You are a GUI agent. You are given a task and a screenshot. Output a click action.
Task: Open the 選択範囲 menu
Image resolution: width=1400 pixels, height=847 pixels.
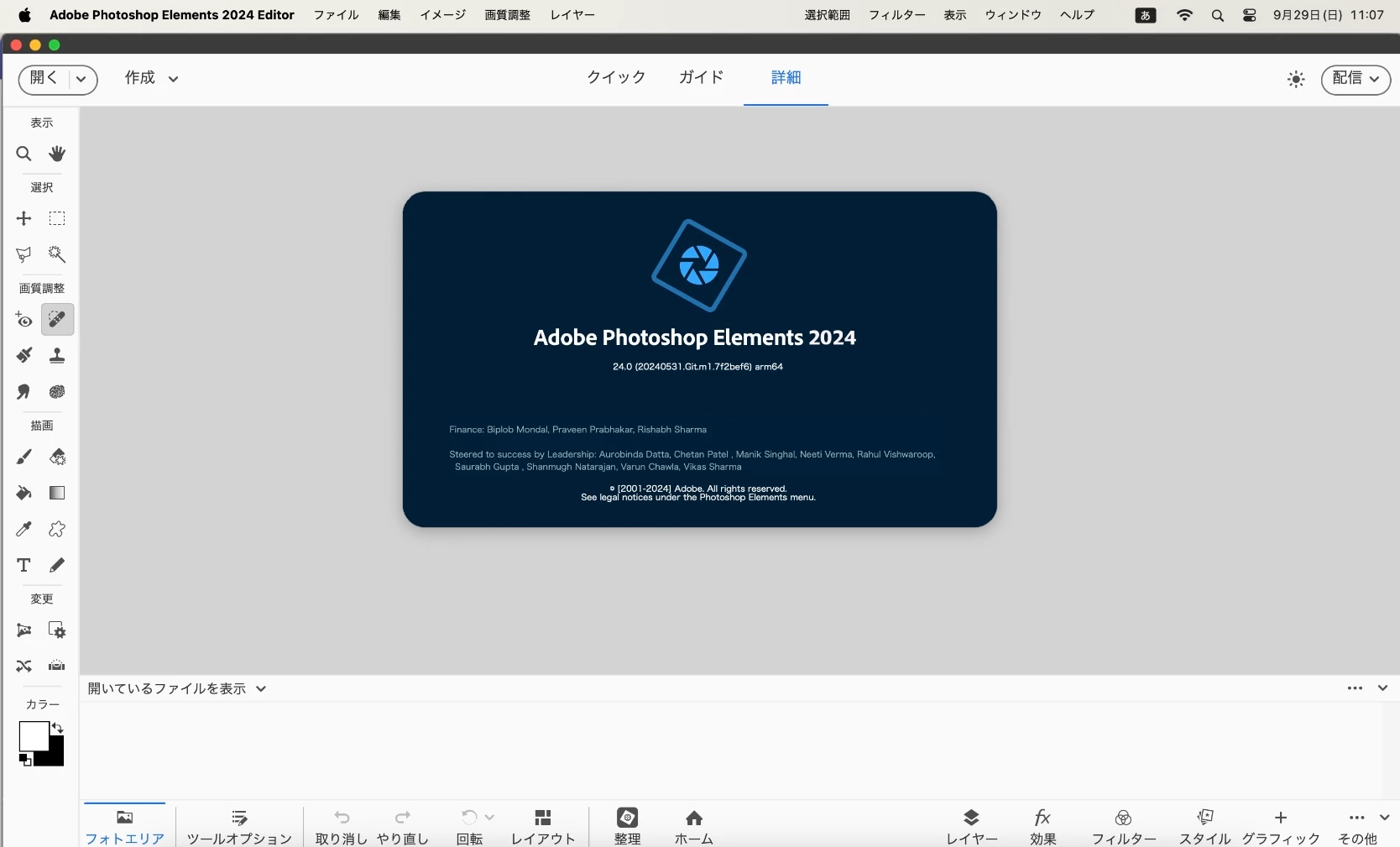point(827,15)
